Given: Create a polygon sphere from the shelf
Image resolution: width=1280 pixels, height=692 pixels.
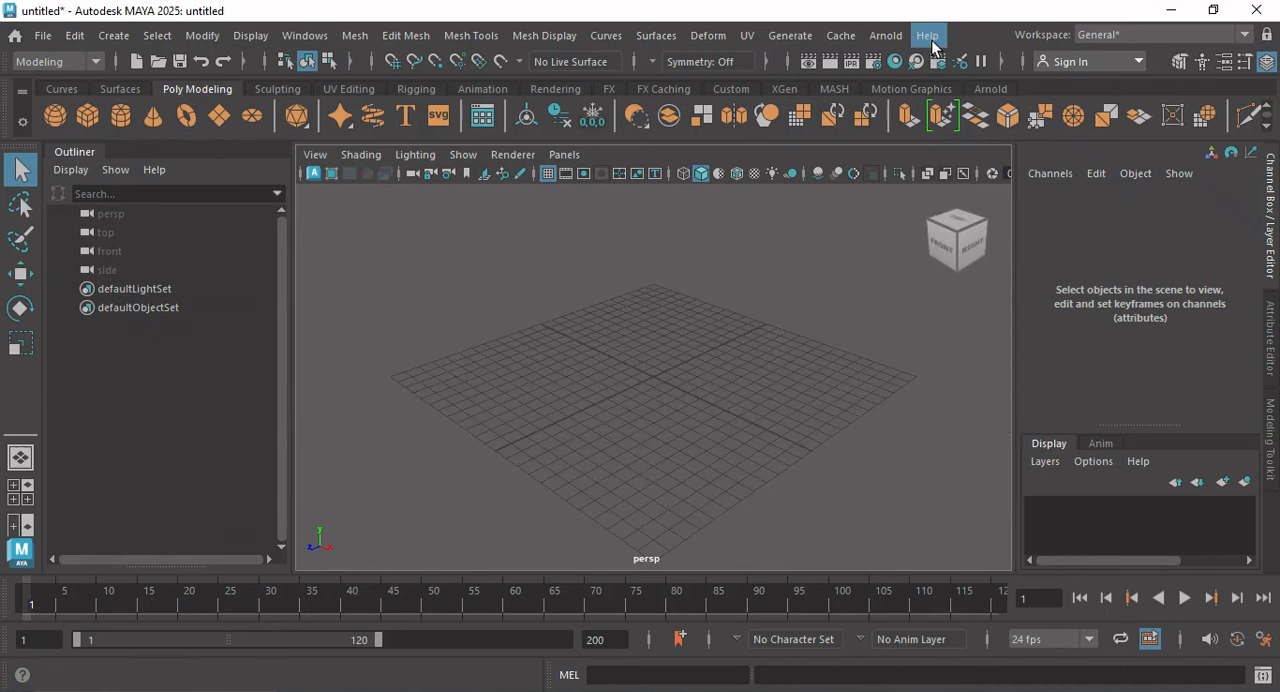Looking at the screenshot, I should click(55, 115).
